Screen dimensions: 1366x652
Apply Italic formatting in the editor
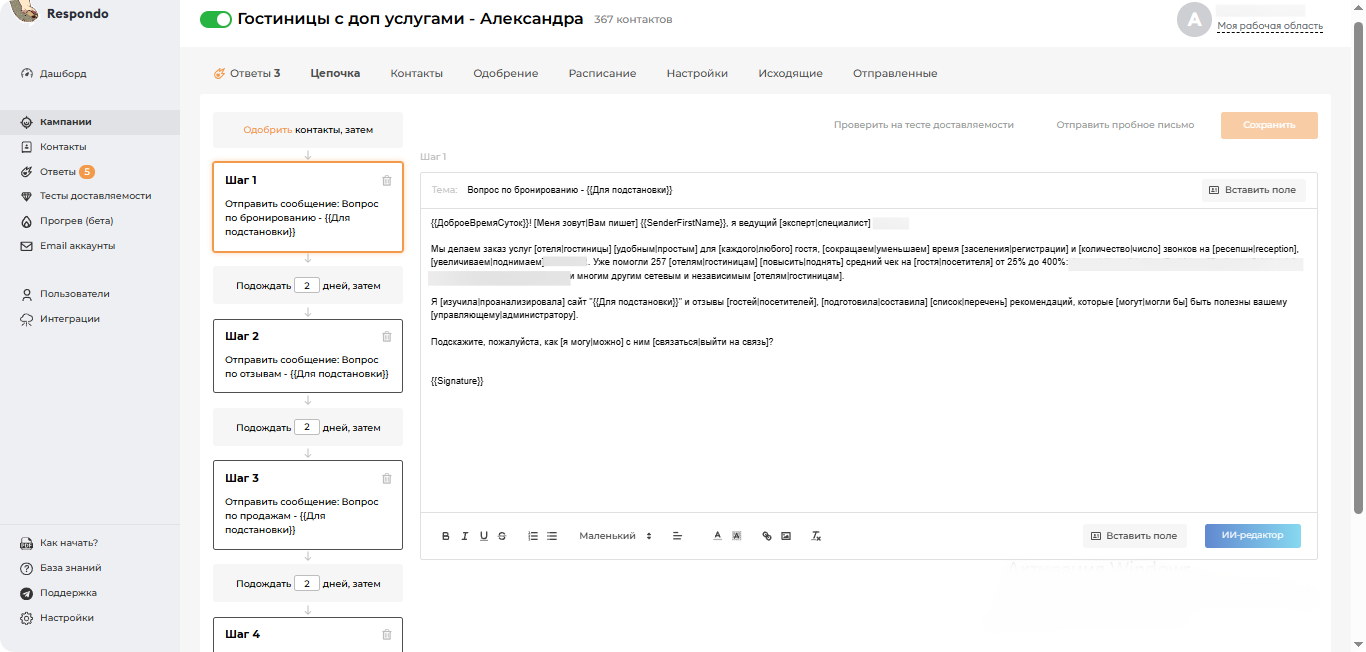[464, 536]
